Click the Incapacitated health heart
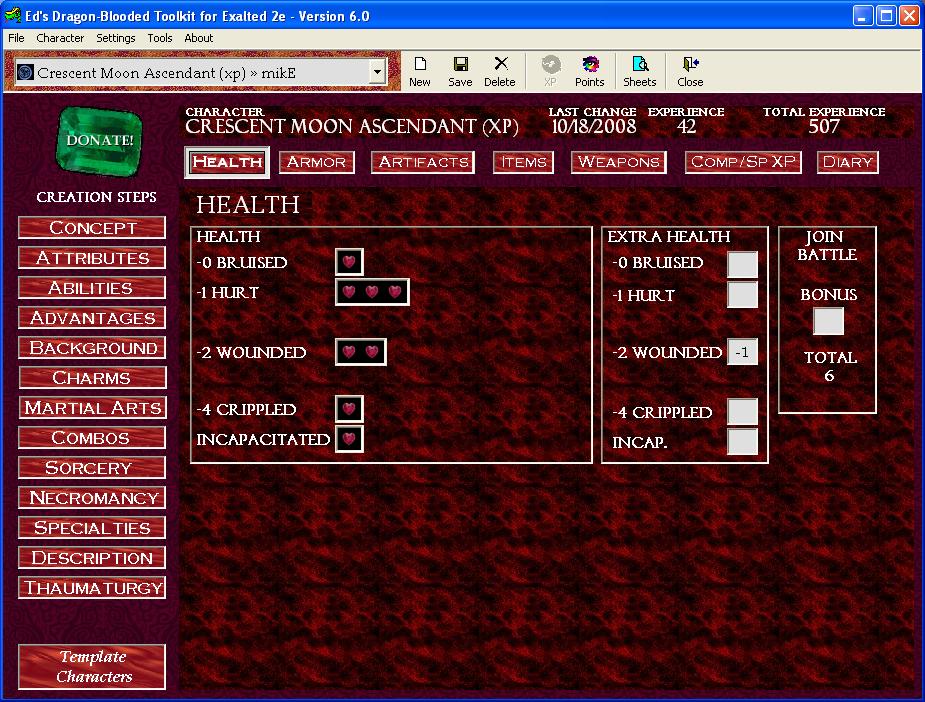925x702 pixels. coord(349,439)
